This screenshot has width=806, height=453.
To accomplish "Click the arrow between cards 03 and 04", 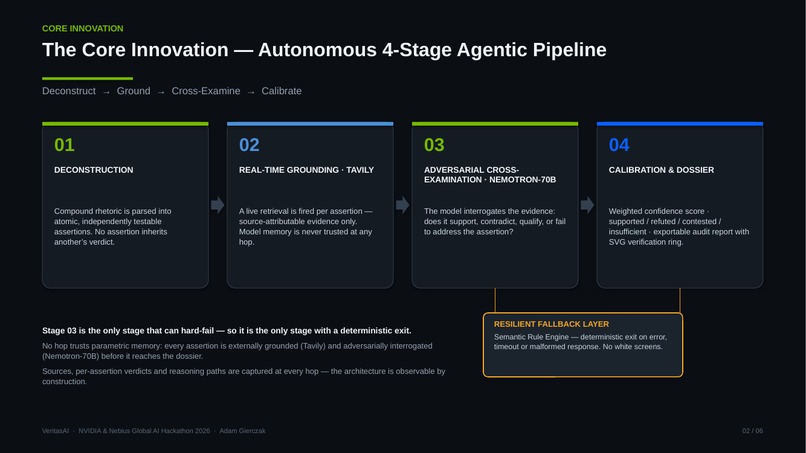I will (588, 205).
